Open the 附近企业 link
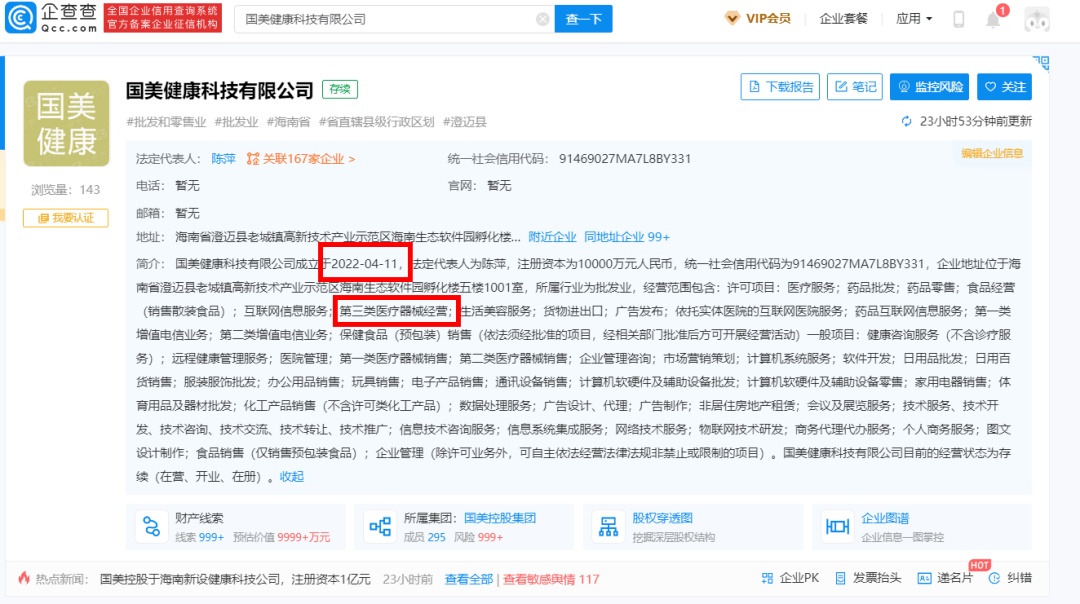This screenshot has height=604, width=1080. 552,237
